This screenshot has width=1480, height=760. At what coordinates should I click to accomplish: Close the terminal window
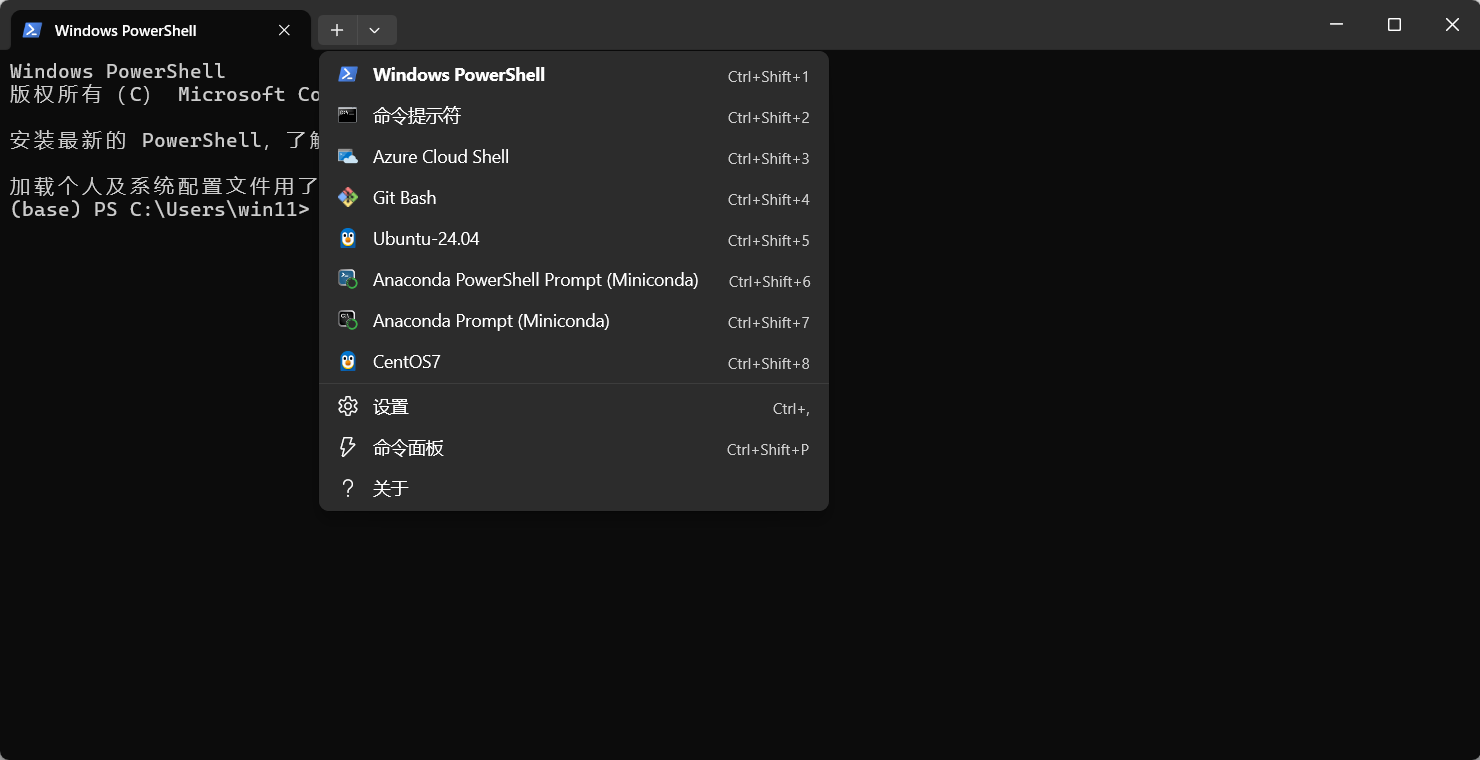[x=1452, y=25]
